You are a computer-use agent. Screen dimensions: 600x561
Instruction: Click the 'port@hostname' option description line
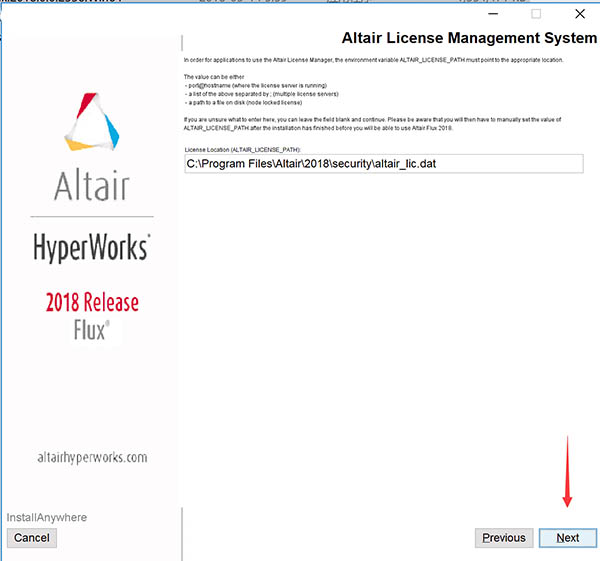click(255, 85)
